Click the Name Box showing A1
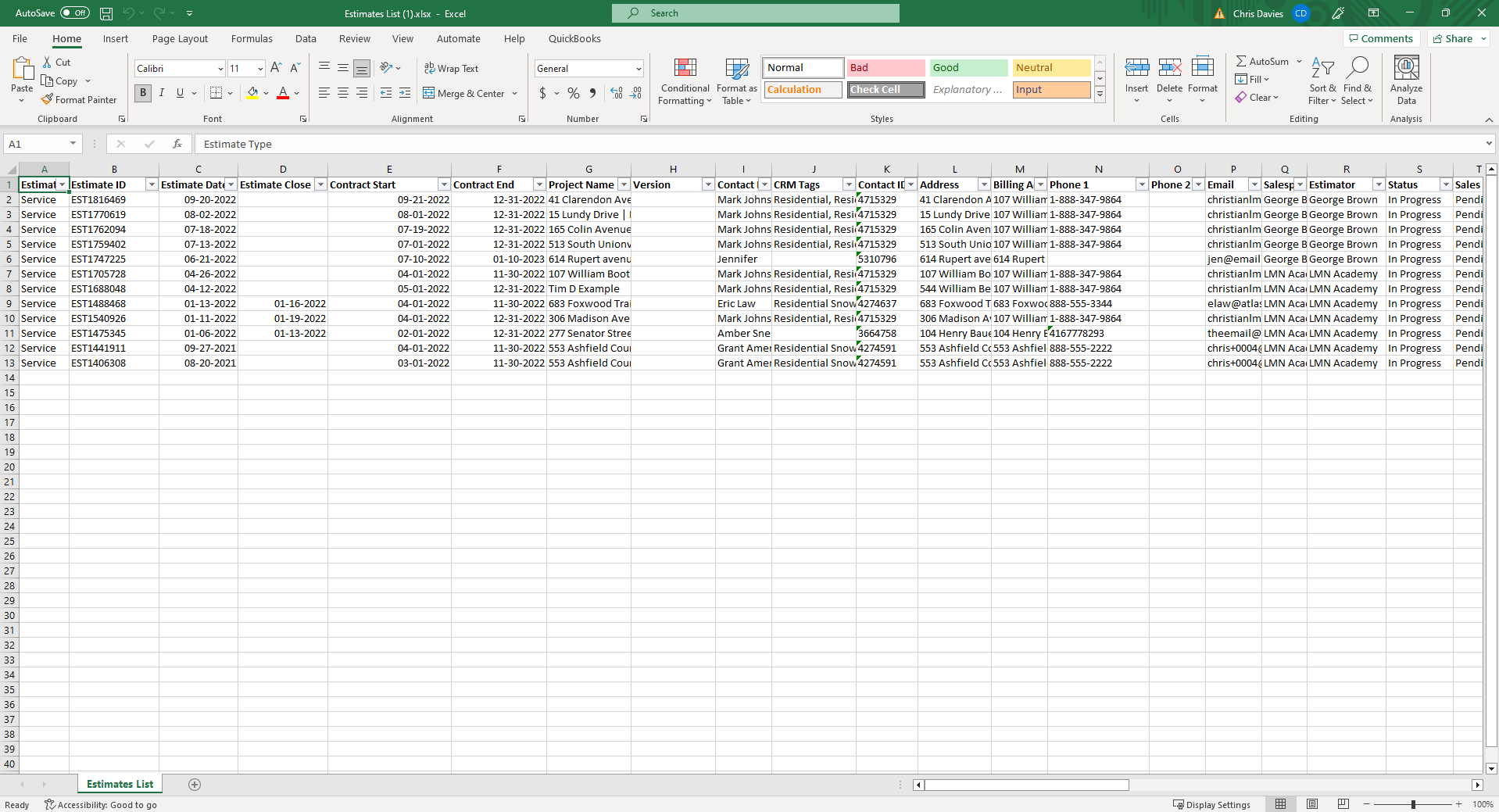This screenshot has height=812, width=1499. click(x=35, y=144)
